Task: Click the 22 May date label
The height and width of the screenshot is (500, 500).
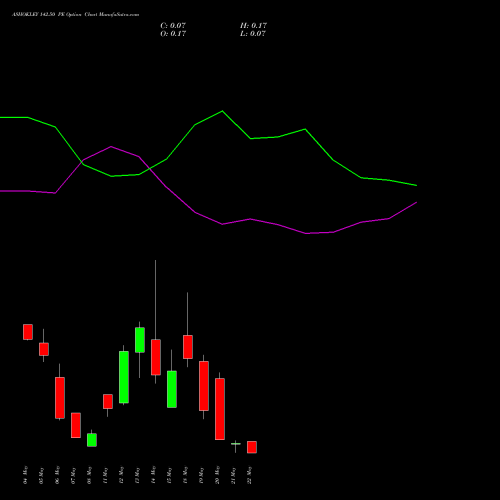Action: click(250, 475)
